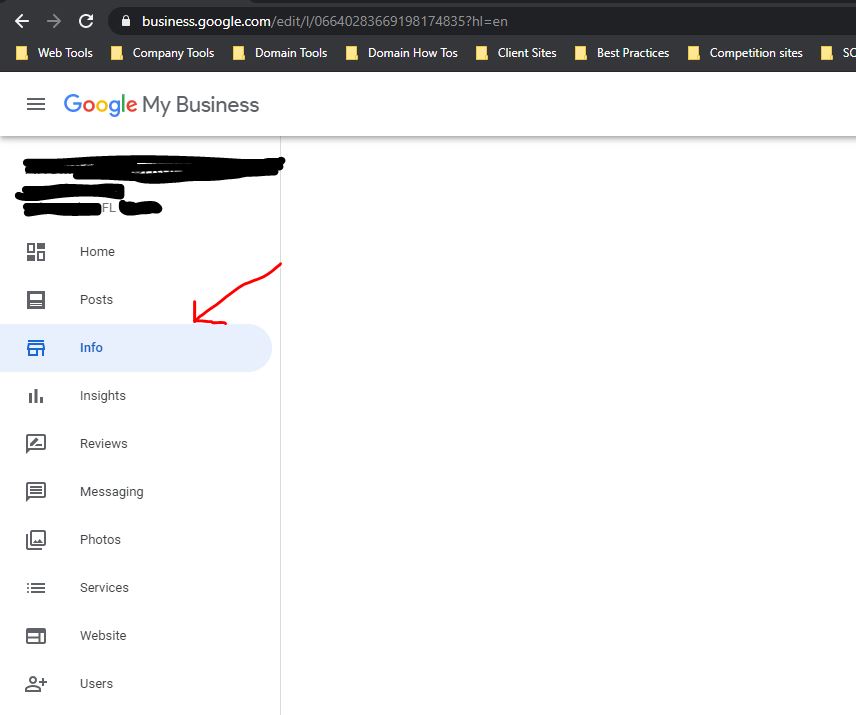Open the Company Tools bookmark folder
The image size is (856, 715).
coord(163,53)
